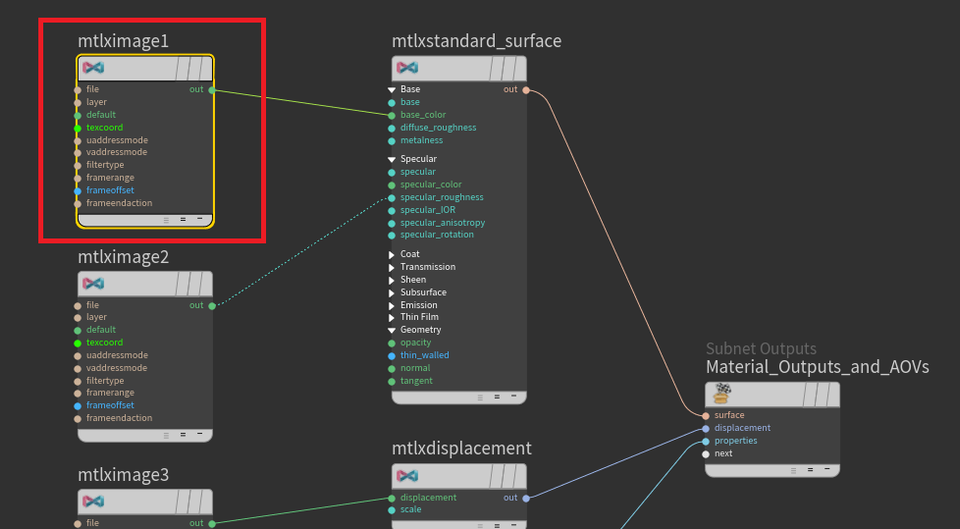Click the base_color input port
960x529 pixels.
coord(392,115)
